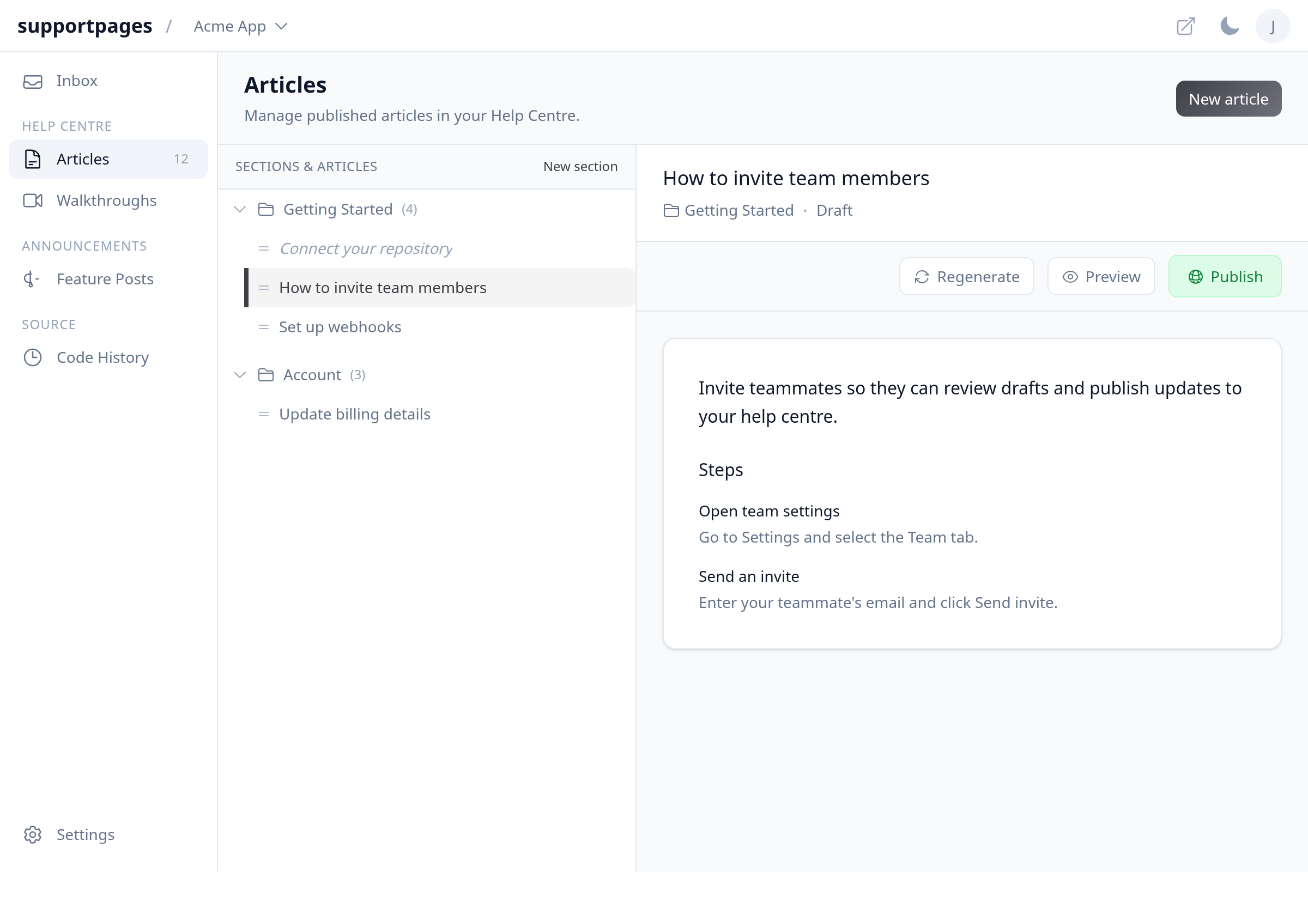Select the Update billing details article
The image size is (1308, 924).
tap(439, 415)
